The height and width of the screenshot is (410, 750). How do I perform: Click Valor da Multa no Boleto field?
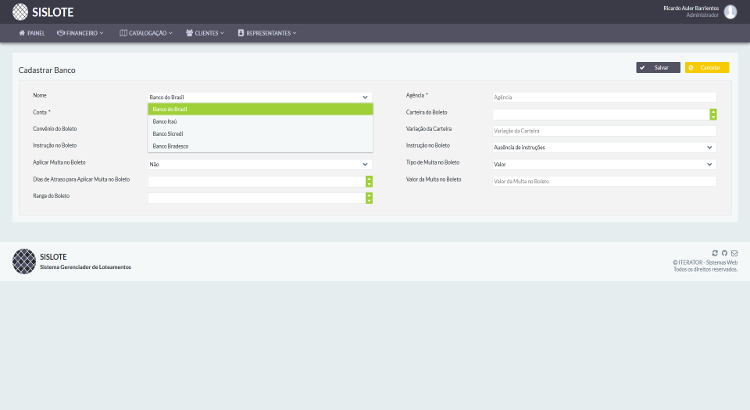pyautogui.click(x=604, y=181)
